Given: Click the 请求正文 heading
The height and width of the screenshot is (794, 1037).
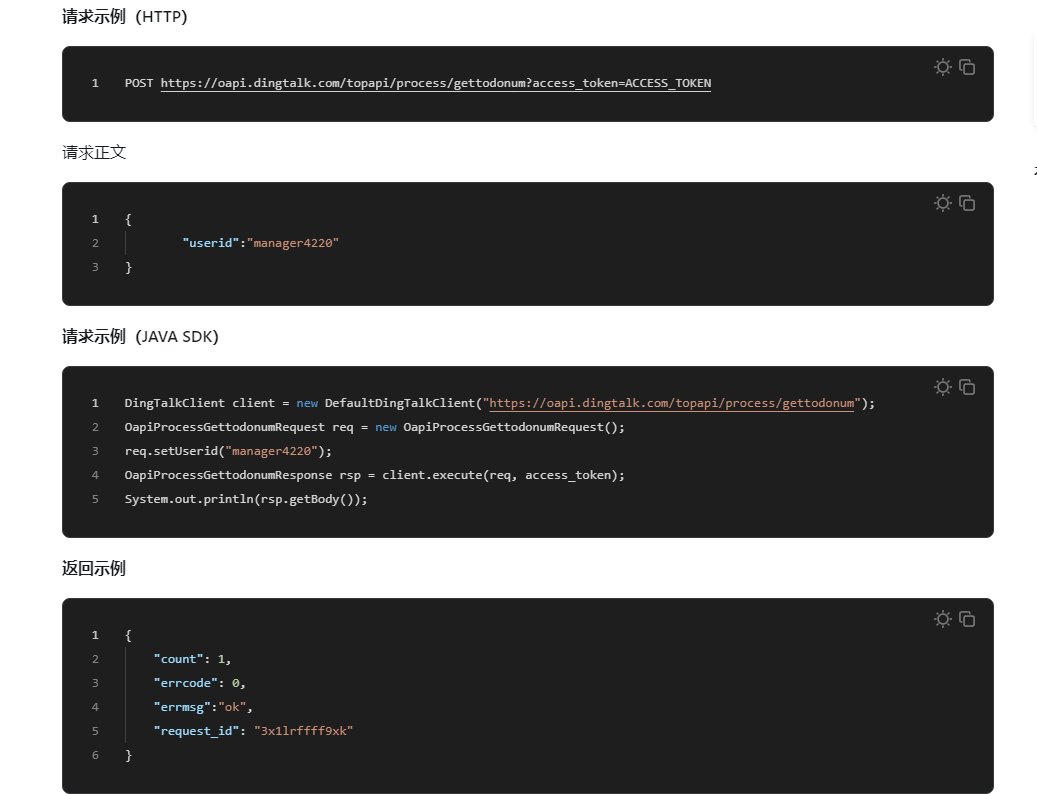Looking at the screenshot, I should pyautogui.click(x=94, y=152).
